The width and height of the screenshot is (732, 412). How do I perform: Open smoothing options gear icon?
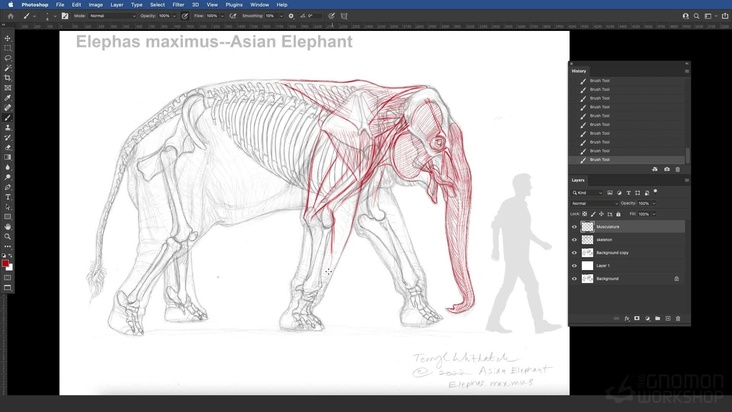coord(291,16)
